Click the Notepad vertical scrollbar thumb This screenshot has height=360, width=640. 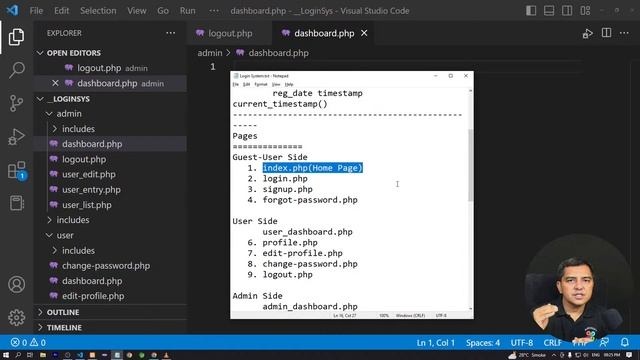tap(471, 165)
